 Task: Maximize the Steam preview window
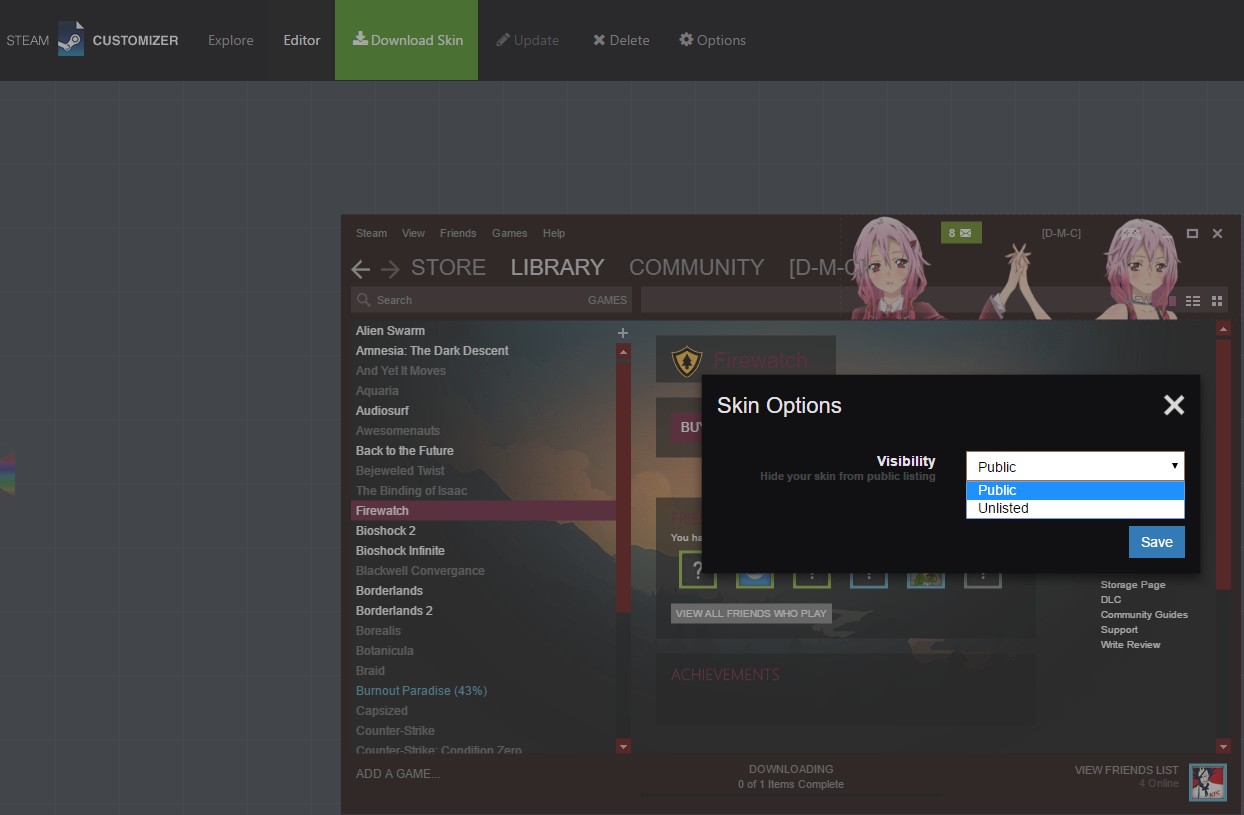(1192, 233)
